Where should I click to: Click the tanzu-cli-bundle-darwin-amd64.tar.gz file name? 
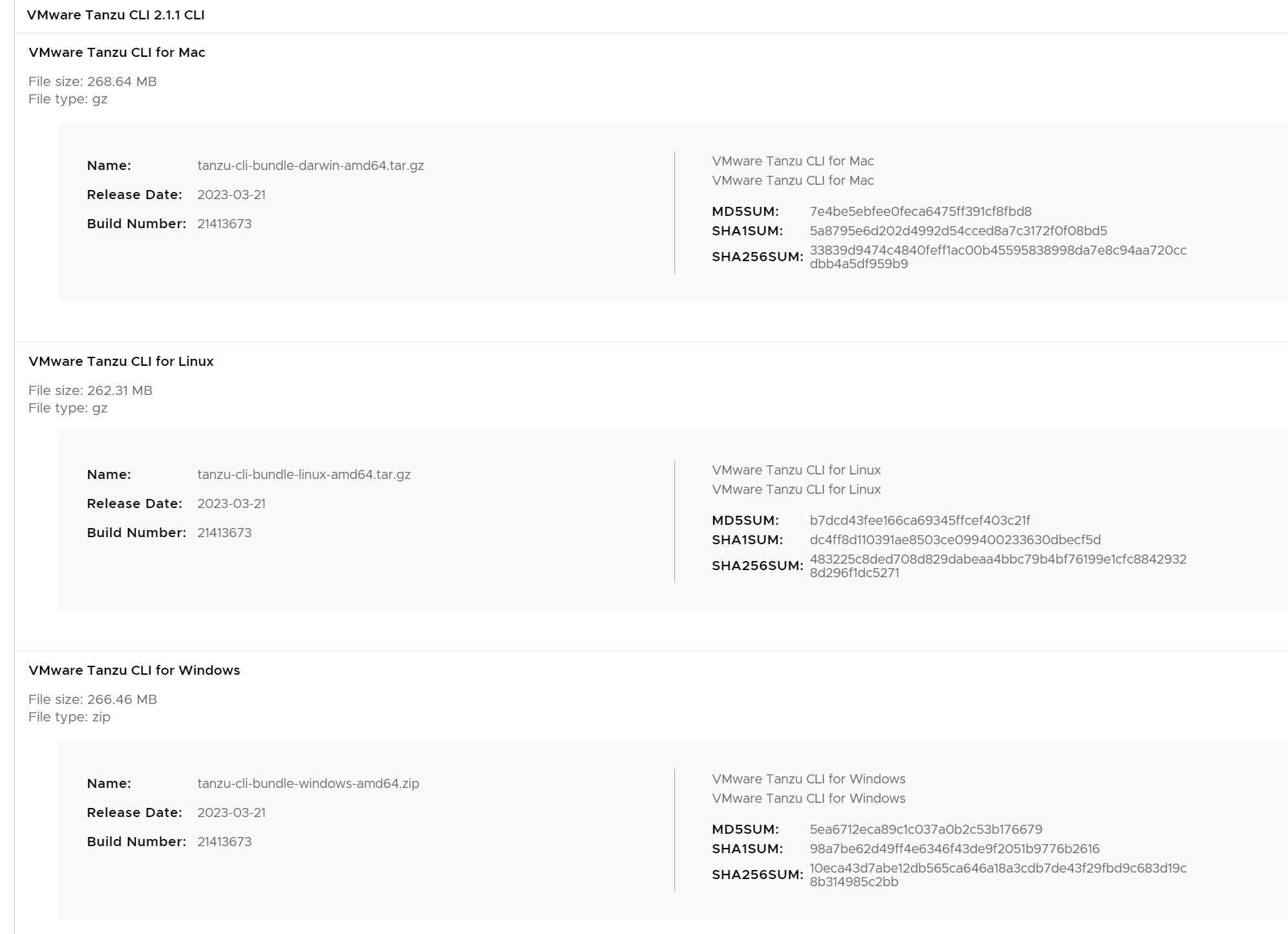(x=310, y=165)
